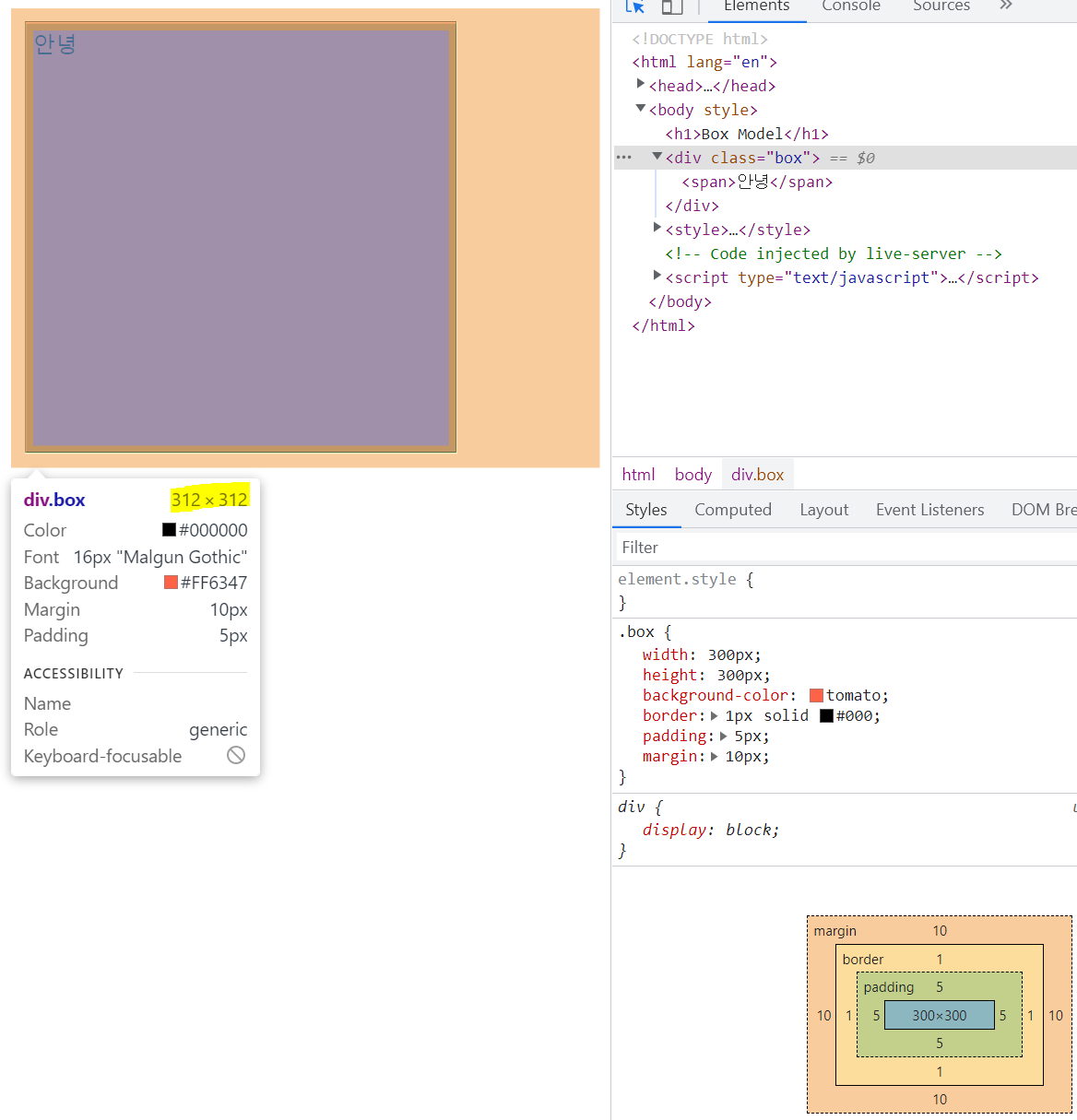Screen dimensions: 1077x1120
Task: Select the closing /div tag line
Action: point(692,206)
